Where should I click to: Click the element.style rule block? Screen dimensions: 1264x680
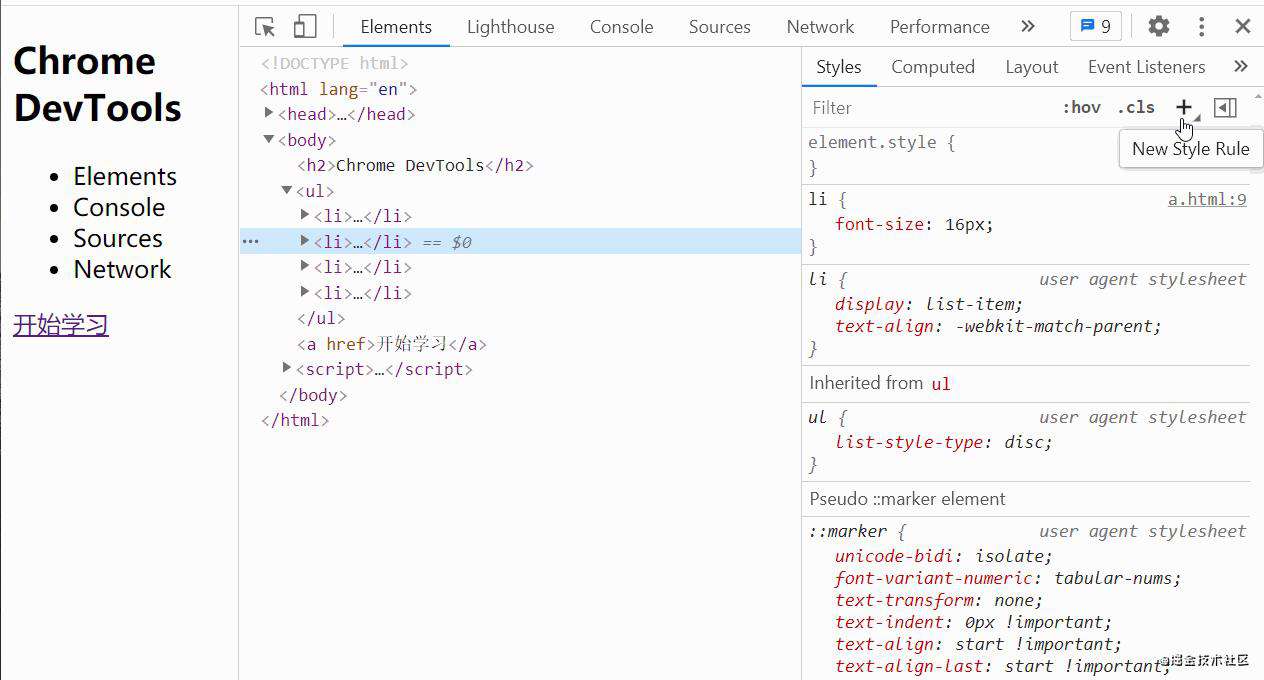coord(1026,155)
